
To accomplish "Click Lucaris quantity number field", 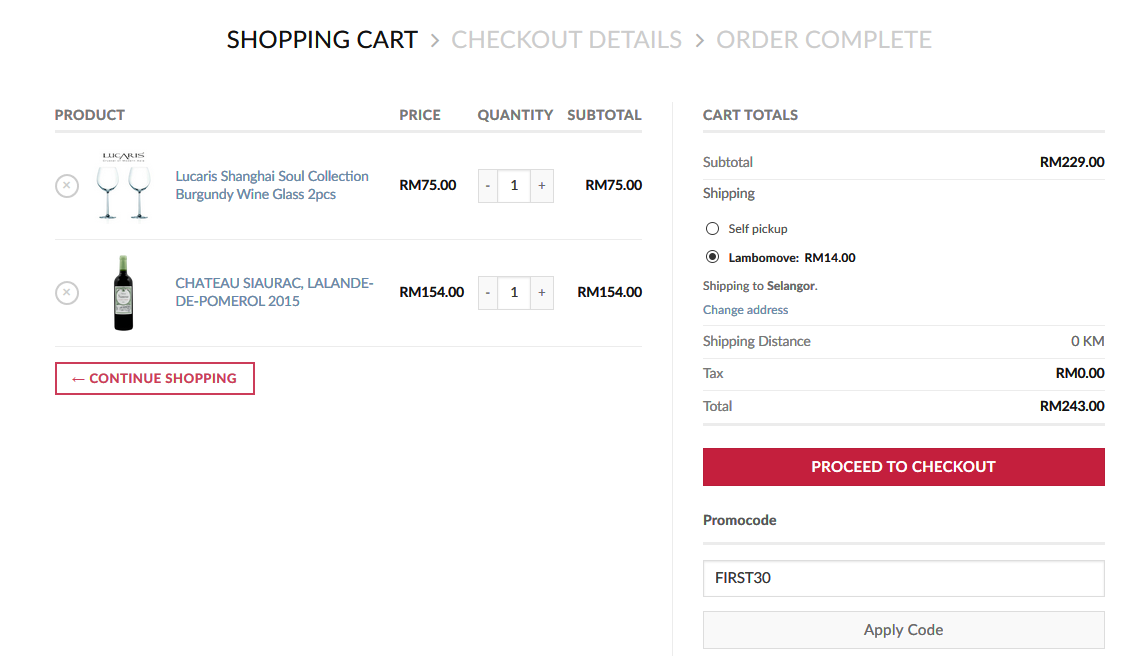I will coord(514,186).
